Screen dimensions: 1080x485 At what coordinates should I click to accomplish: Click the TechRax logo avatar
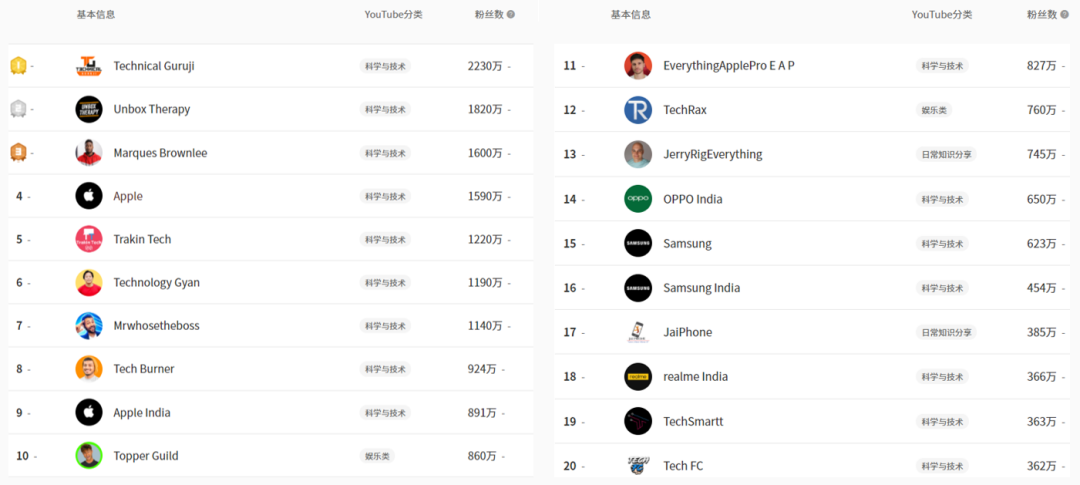(x=638, y=110)
